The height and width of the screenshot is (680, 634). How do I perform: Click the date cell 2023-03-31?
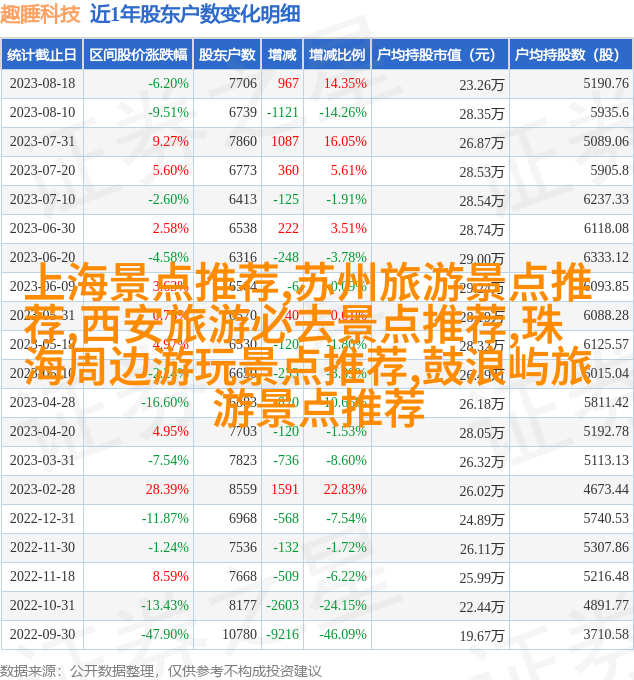click(x=42, y=461)
